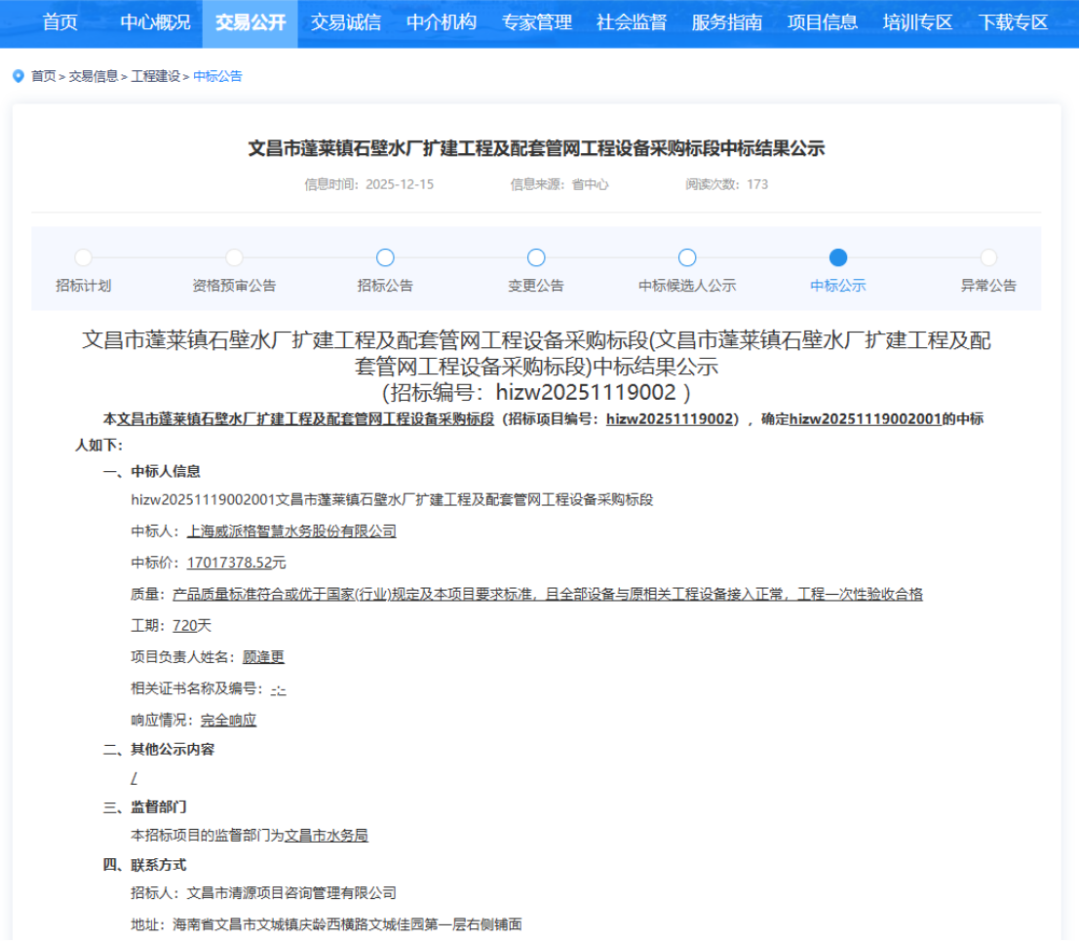The image size is (1080, 941).
Task: Select the 交易公开 navigation tab
Action: (250, 23)
